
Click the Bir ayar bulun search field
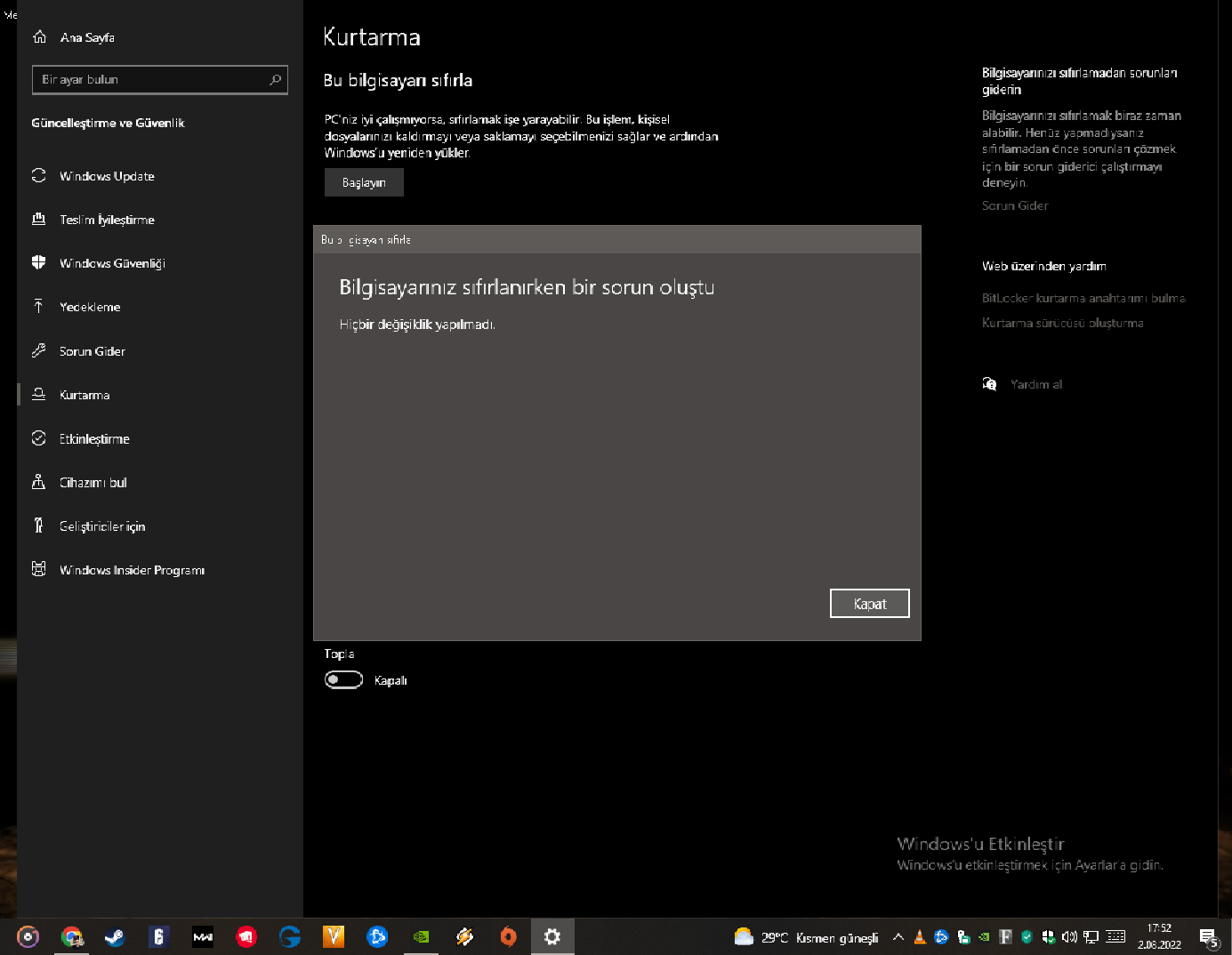(159, 80)
